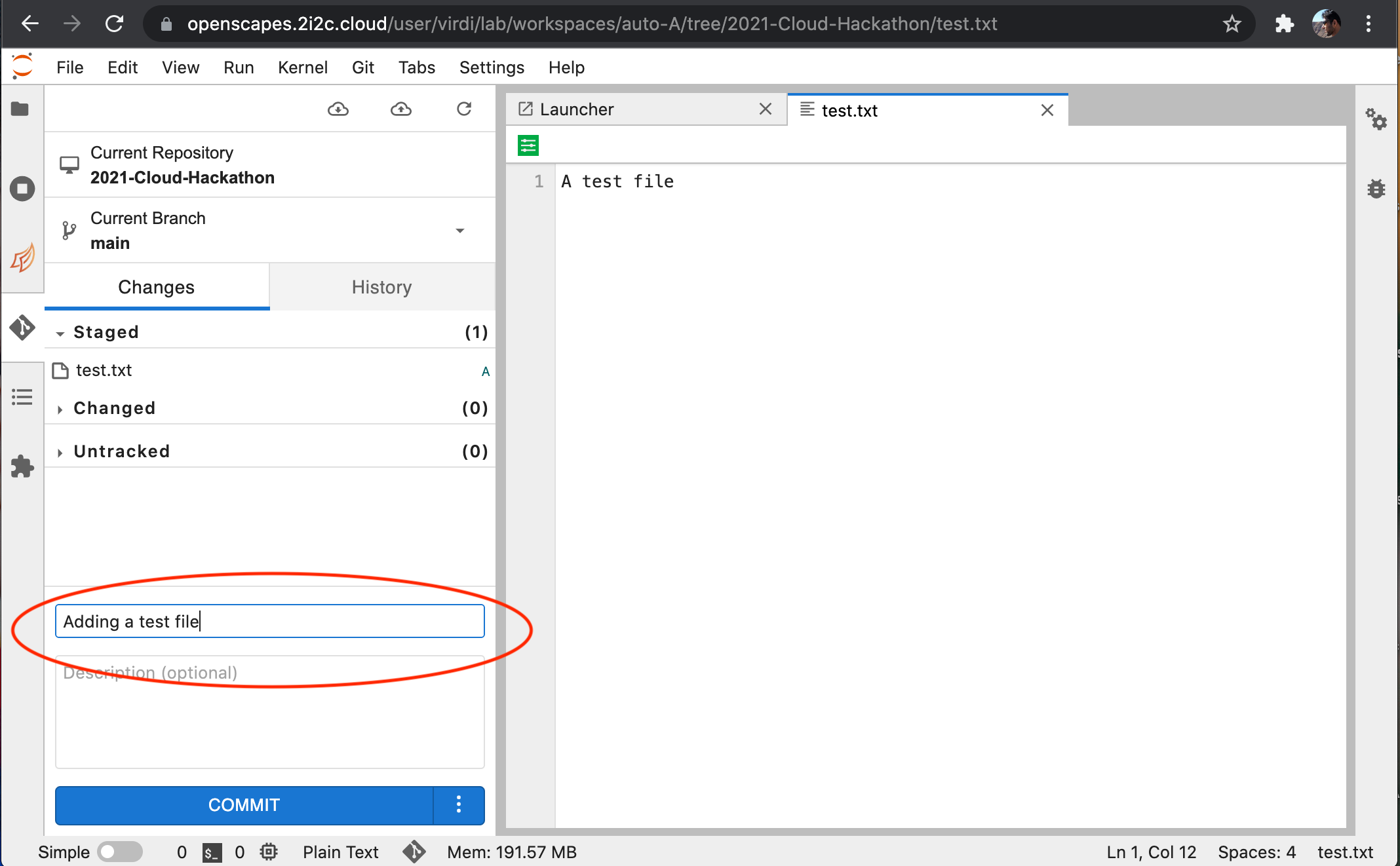Switch to the History tab
Screen dimensions: 1400x866
point(381,287)
